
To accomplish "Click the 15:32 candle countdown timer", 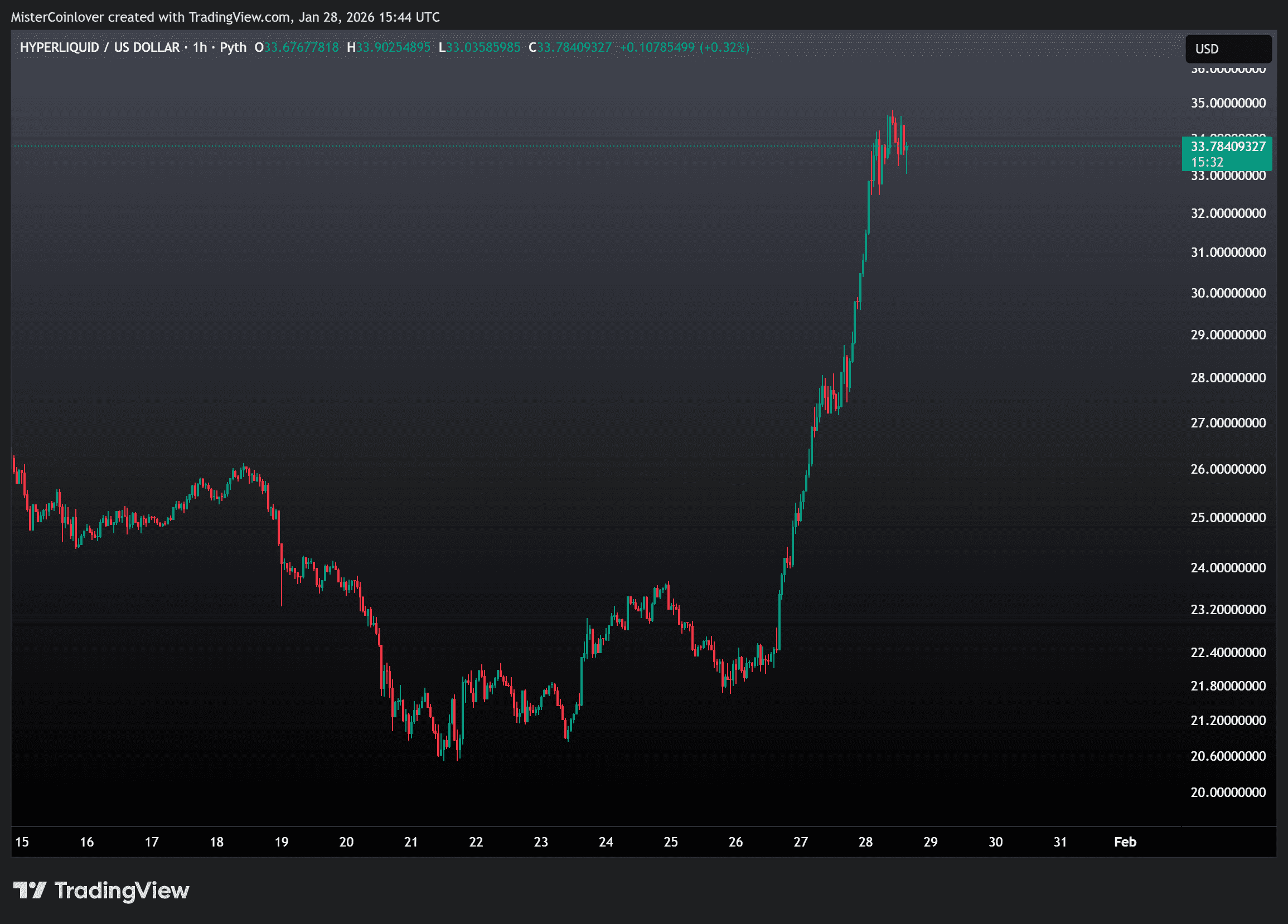I will tap(1207, 162).
